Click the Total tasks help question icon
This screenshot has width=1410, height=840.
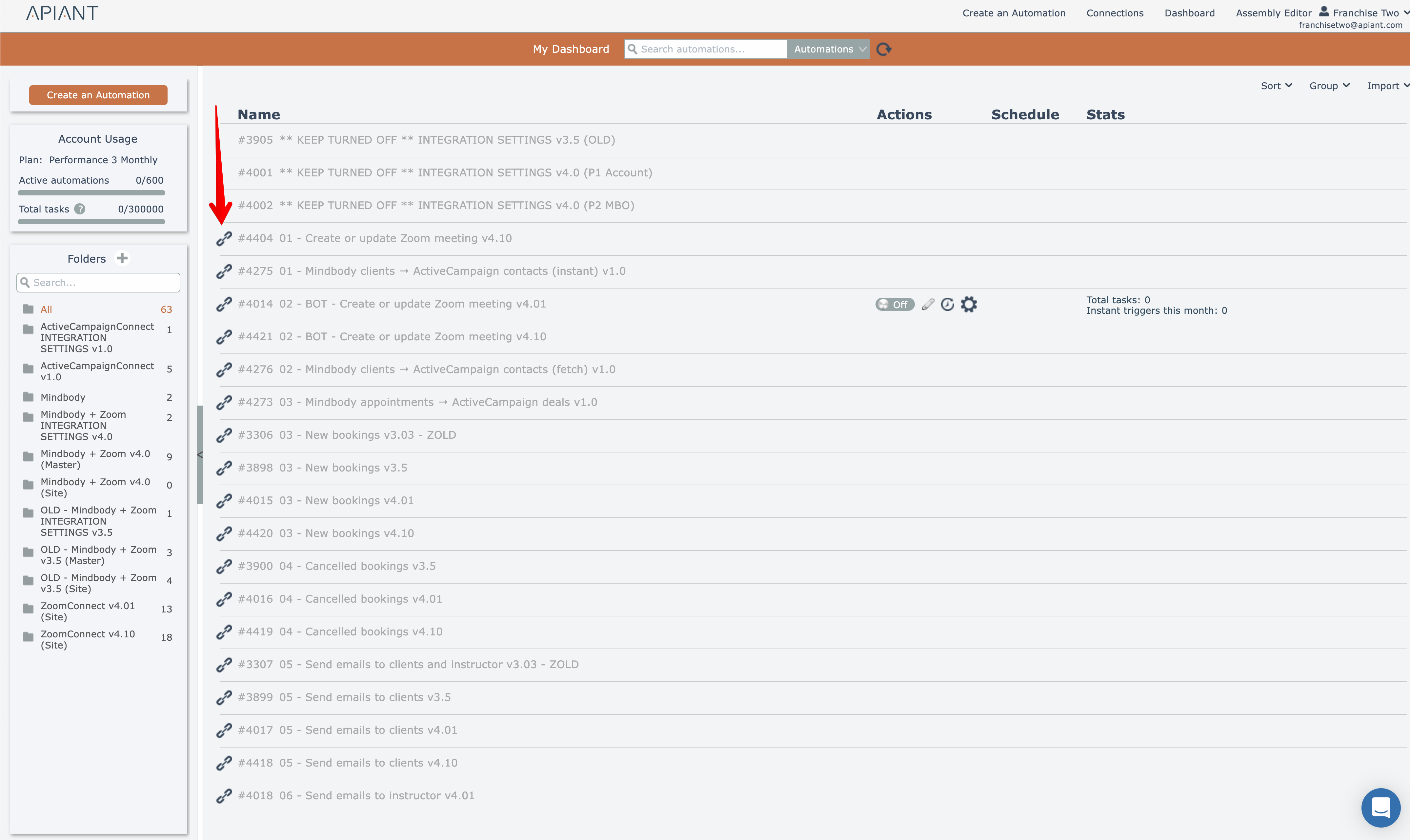80,209
